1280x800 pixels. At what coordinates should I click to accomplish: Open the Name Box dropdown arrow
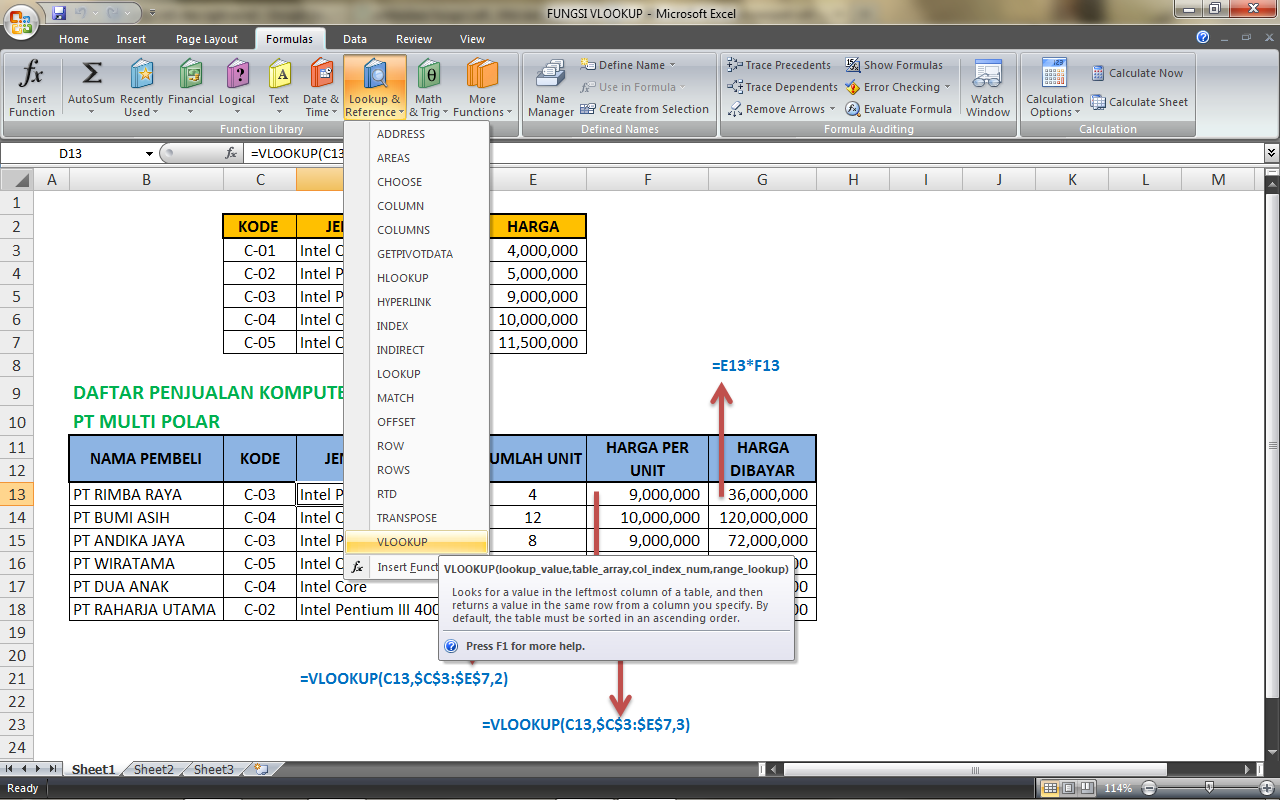pyautogui.click(x=150, y=153)
